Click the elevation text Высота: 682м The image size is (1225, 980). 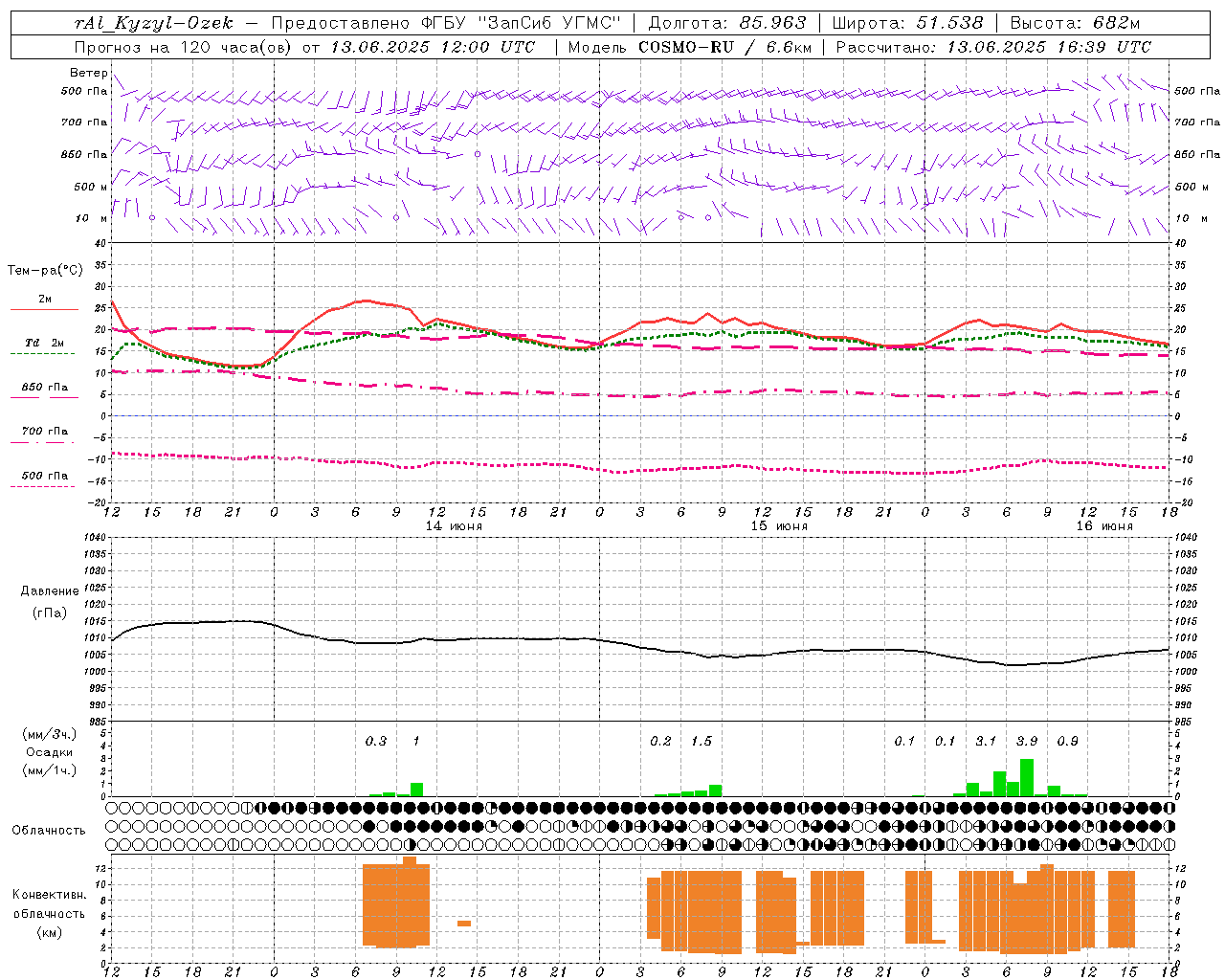tap(1076, 23)
